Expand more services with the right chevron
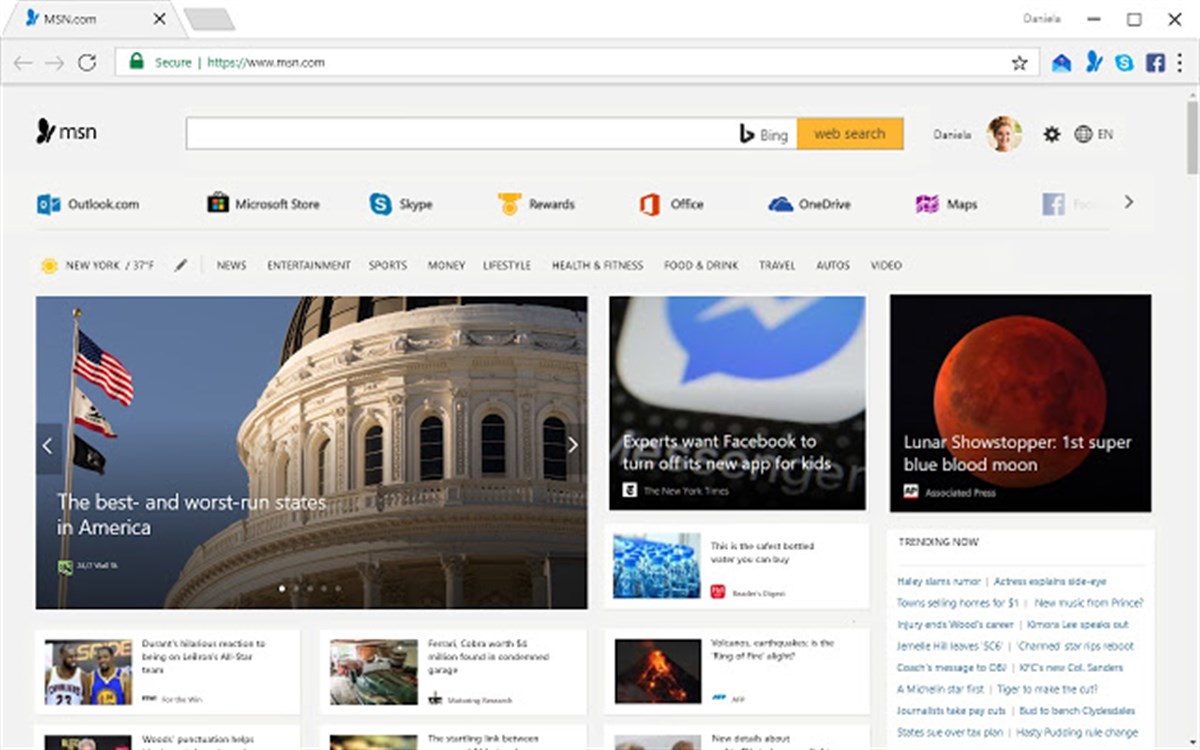This screenshot has height=750, width=1200. pos(1129,203)
